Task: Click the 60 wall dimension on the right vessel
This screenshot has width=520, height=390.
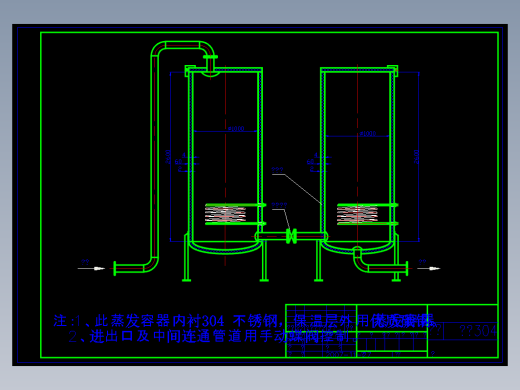Action: click(x=310, y=162)
